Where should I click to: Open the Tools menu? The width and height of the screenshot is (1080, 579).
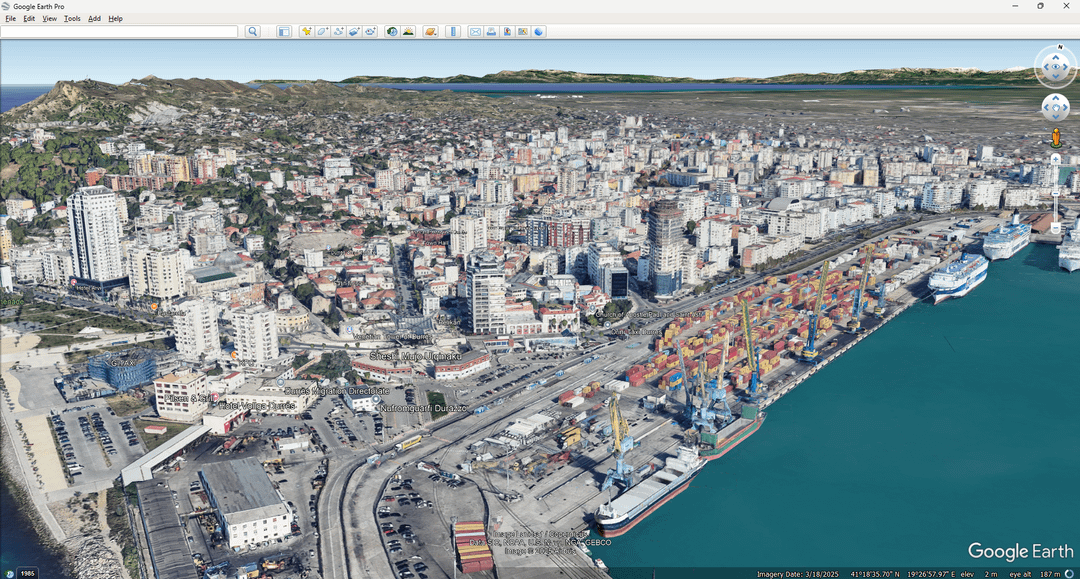[x=72, y=19]
